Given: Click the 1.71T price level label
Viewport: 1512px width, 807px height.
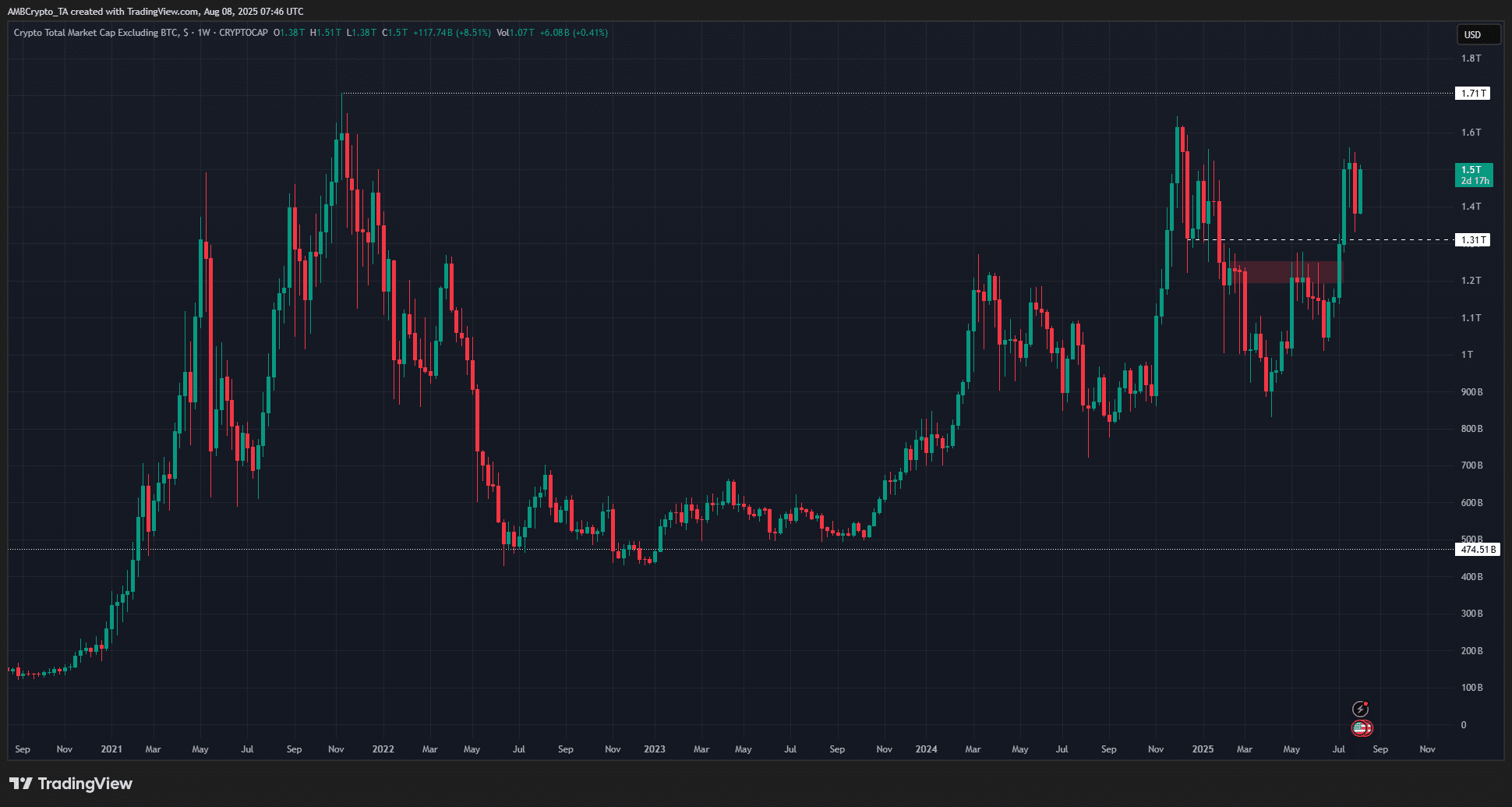Looking at the screenshot, I should click(1472, 94).
